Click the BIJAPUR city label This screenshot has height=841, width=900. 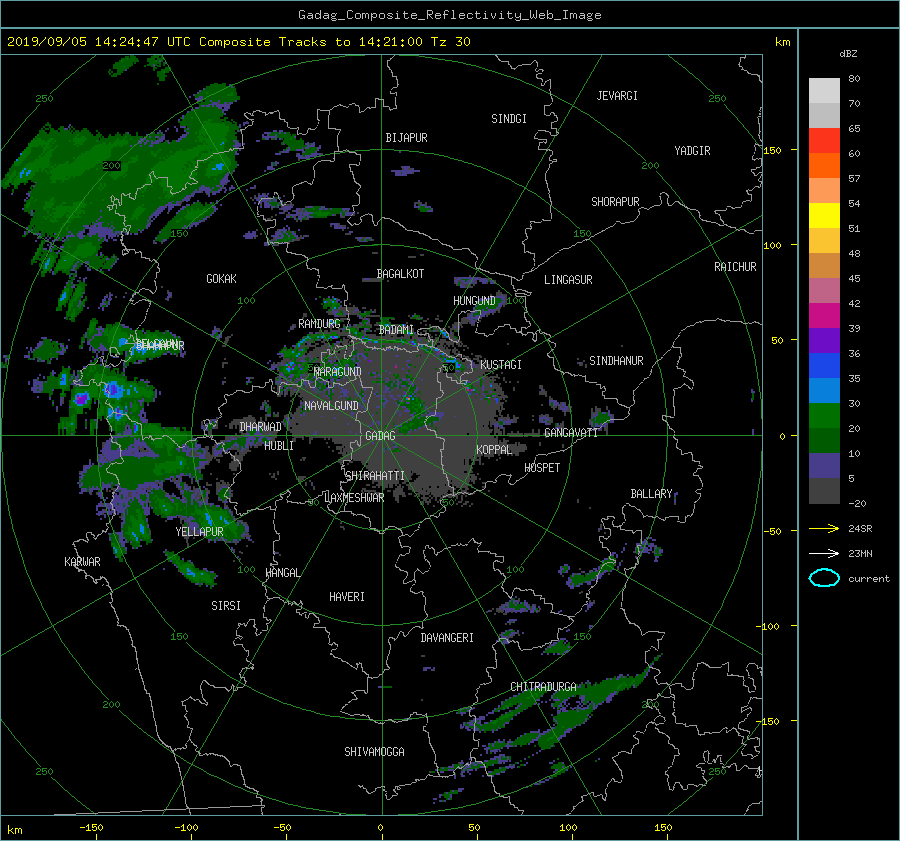406,138
